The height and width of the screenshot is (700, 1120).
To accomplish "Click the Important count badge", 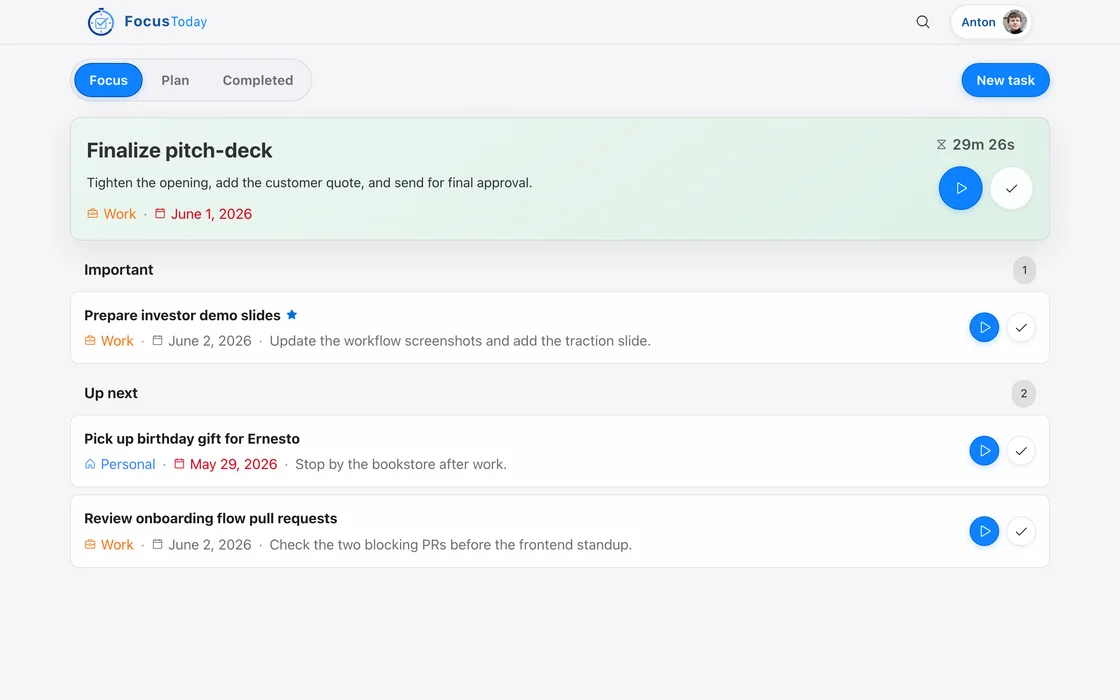I will tap(1024, 270).
